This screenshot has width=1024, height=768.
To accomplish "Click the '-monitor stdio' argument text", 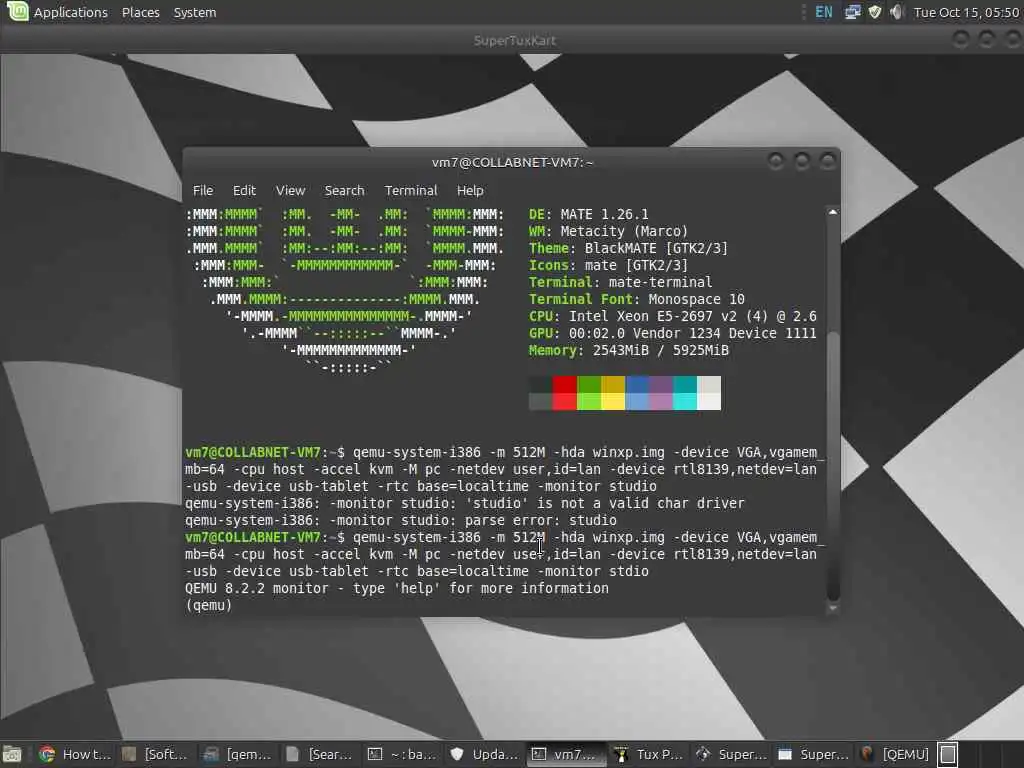I will pyautogui.click(x=593, y=571).
